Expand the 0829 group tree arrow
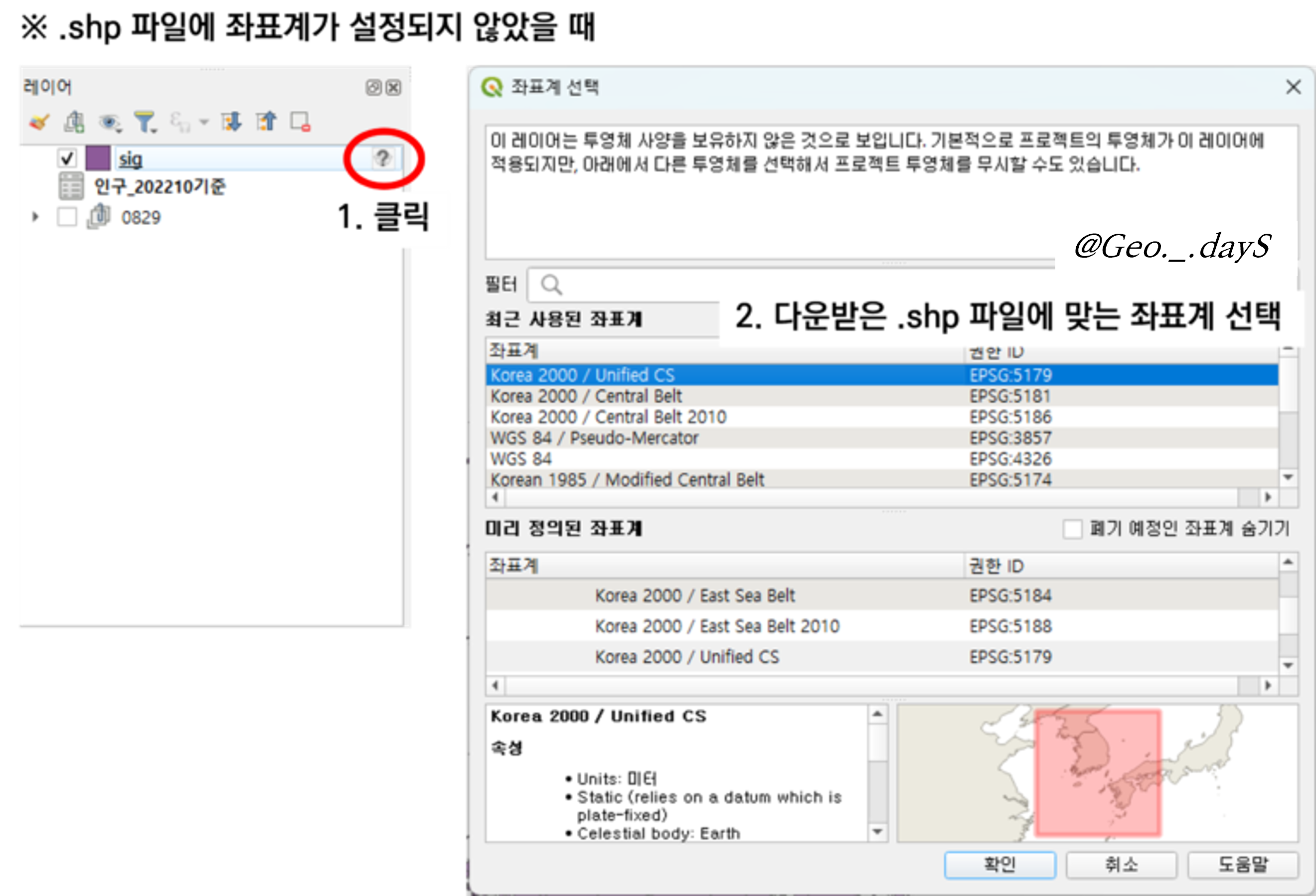Screen dimensions: 1316x896 point(35,217)
